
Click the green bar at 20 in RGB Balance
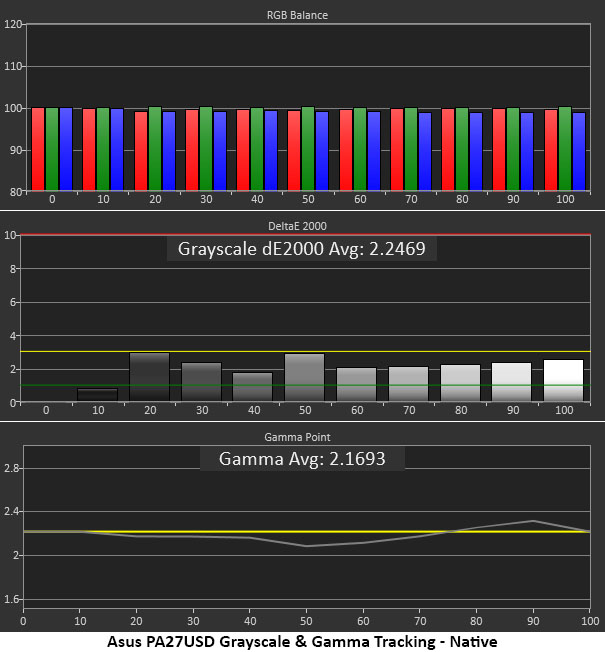[x=155, y=148]
